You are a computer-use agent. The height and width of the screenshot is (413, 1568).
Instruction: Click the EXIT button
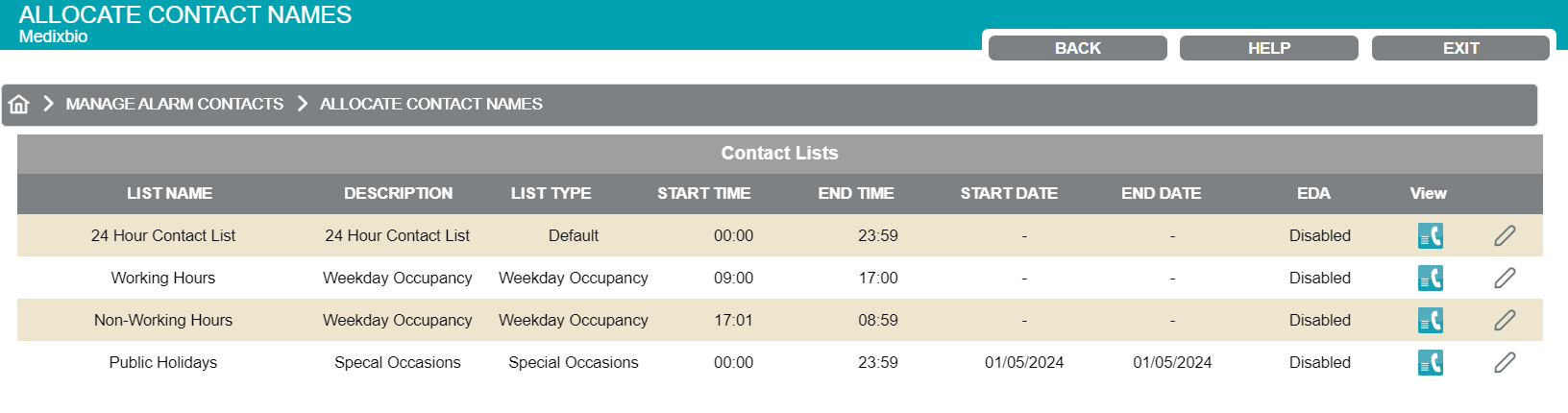(1460, 48)
